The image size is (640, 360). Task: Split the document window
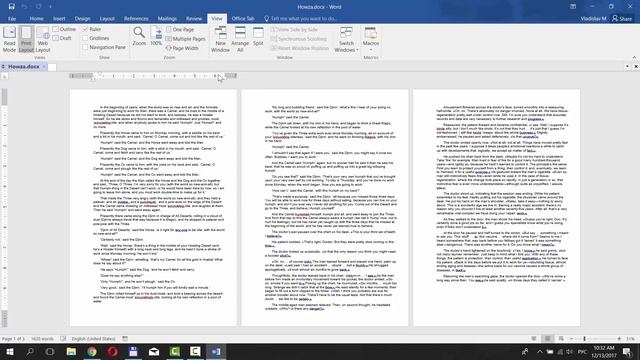258,37
